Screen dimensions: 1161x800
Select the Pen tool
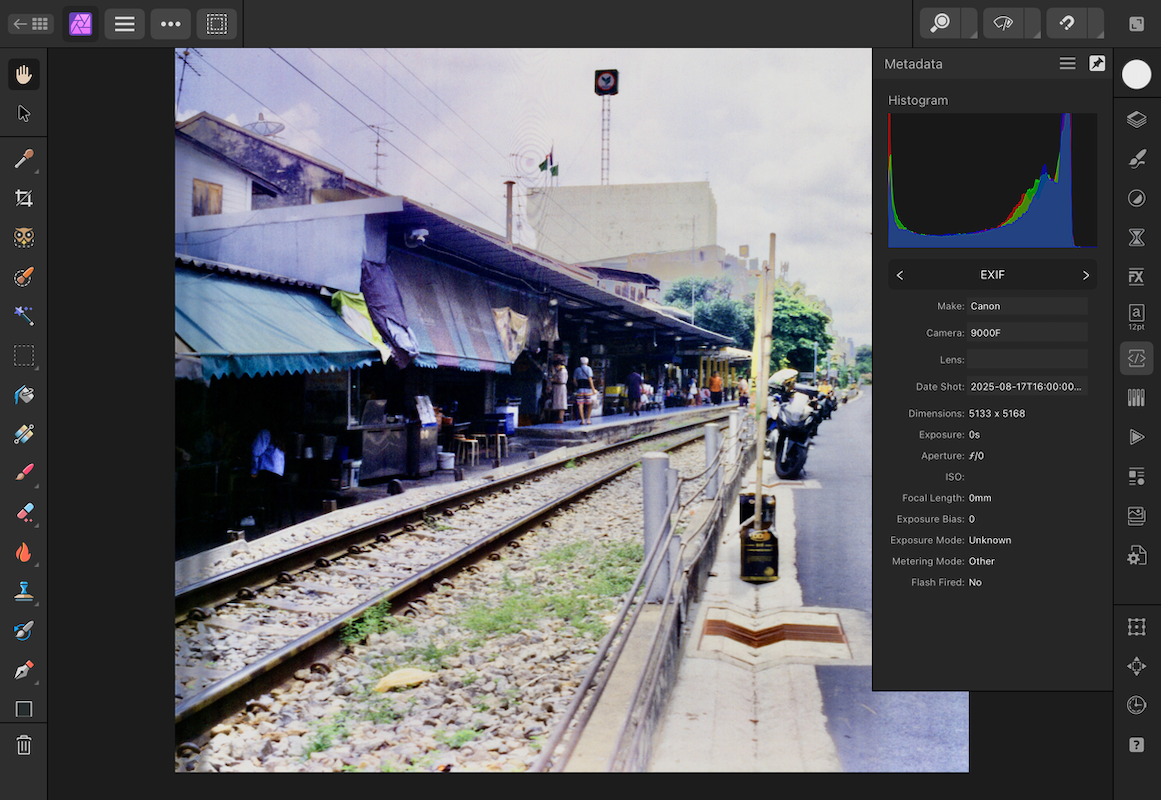[24, 670]
